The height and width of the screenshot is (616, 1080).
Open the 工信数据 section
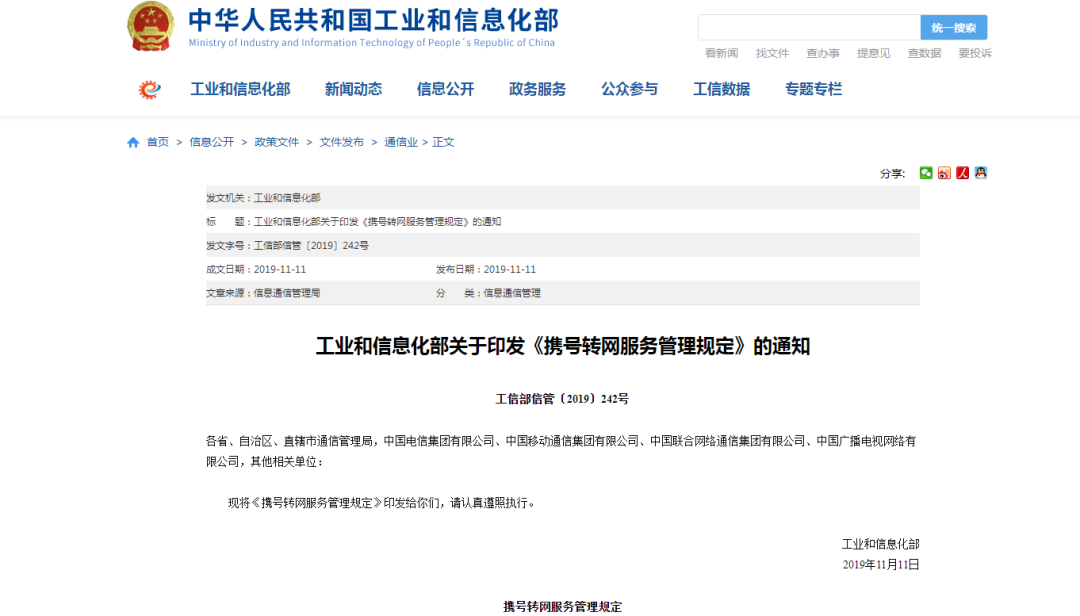click(x=721, y=89)
